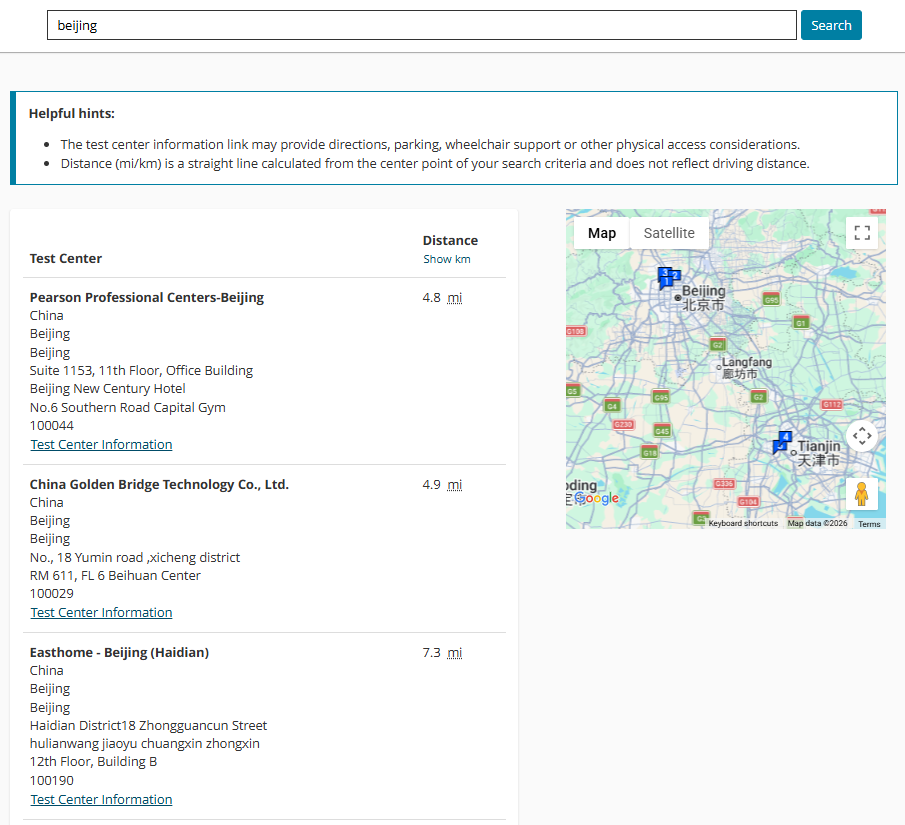The width and height of the screenshot is (905, 825).
Task: Click the 7.3 mi distance value
Action: [x=442, y=652]
